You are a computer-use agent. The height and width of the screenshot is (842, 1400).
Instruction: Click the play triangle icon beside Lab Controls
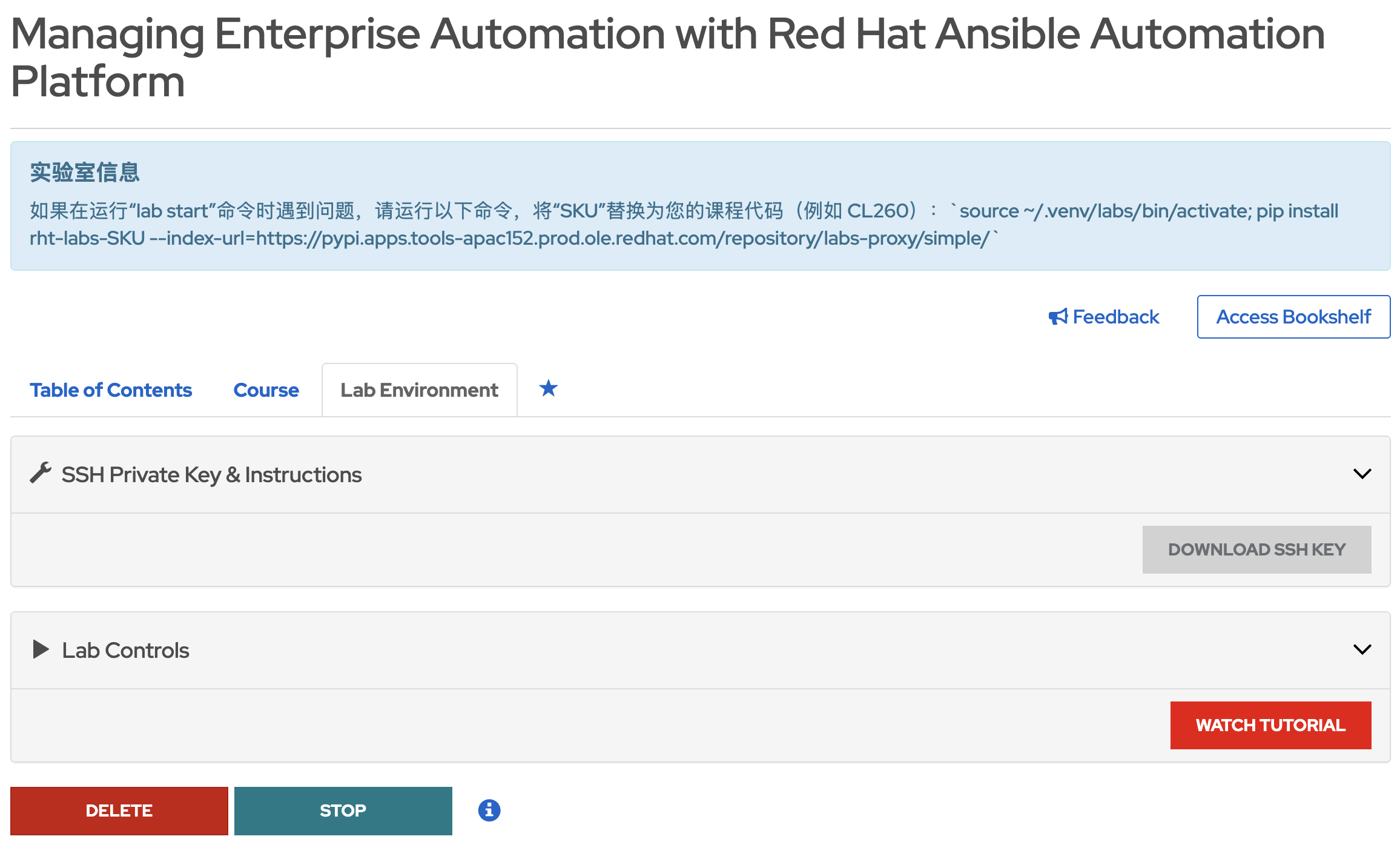(x=41, y=649)
